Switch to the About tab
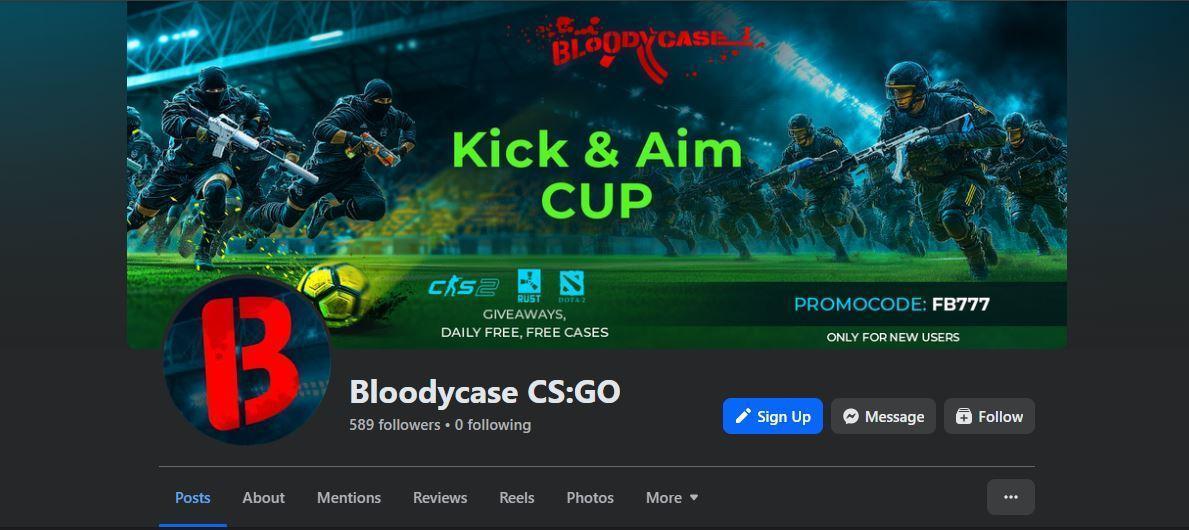Viewport: 1189px width, 530px height. [263, 498]
